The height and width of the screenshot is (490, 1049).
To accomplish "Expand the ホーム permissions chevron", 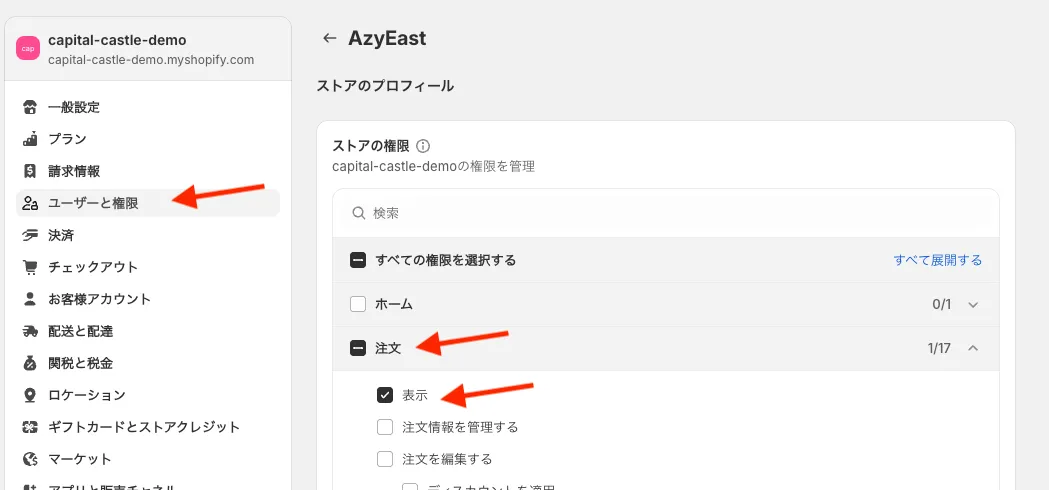I will pyautogui.click(x=973, y=304).
